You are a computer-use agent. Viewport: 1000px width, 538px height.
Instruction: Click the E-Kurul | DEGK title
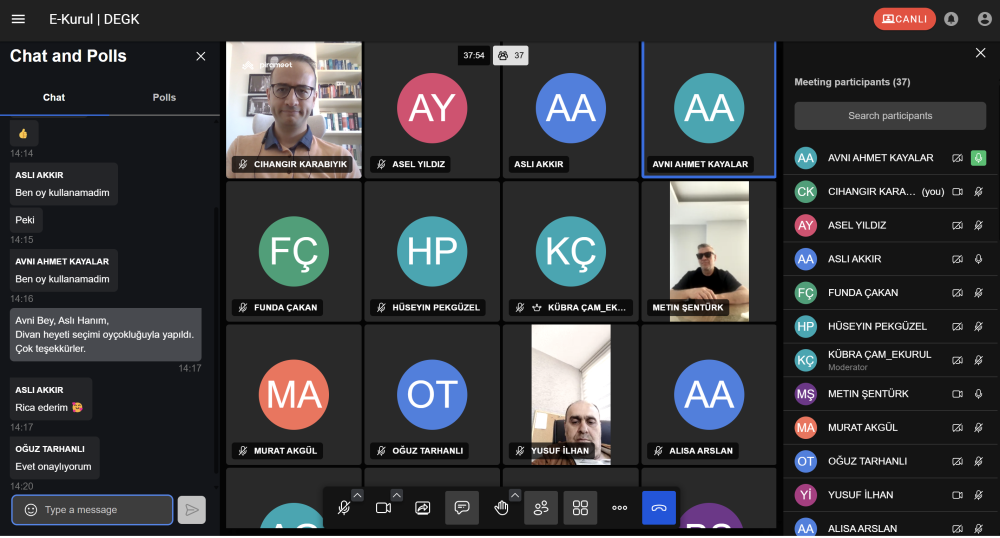coord(94,19)
